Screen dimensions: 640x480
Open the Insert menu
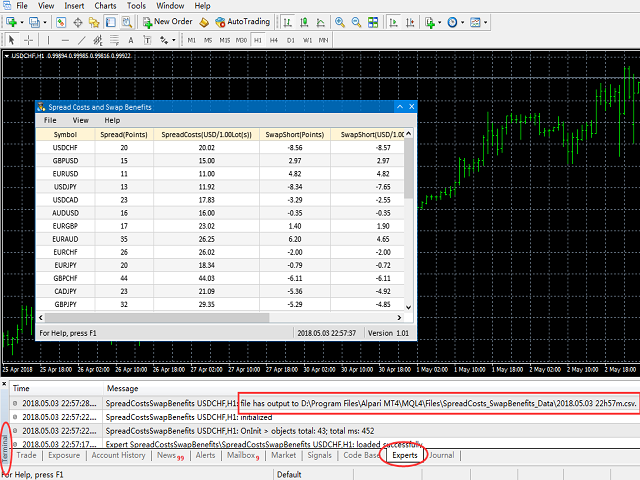pyautogui.click(x=74, y=6)
